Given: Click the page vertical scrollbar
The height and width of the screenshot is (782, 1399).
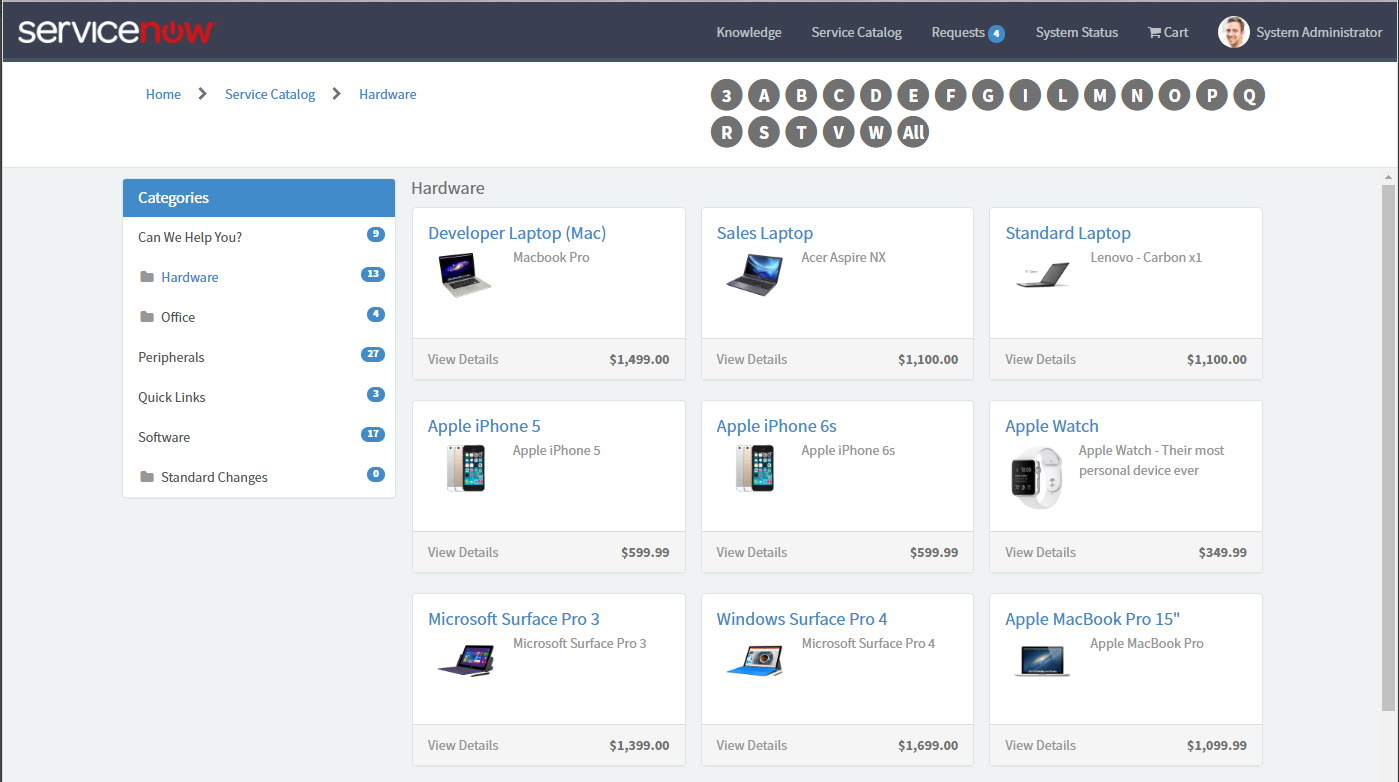Looking at the screenshot, I should click(x=1388, y=447).
